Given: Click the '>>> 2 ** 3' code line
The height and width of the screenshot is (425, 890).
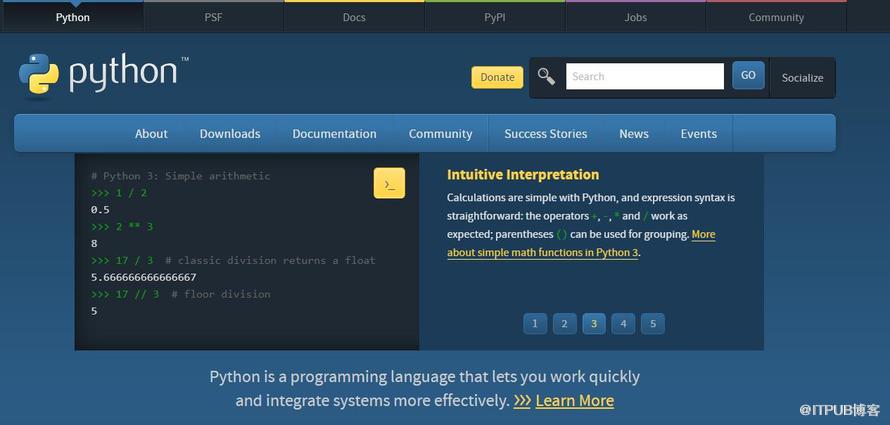Looking at the screenshot, I should 122,226.
